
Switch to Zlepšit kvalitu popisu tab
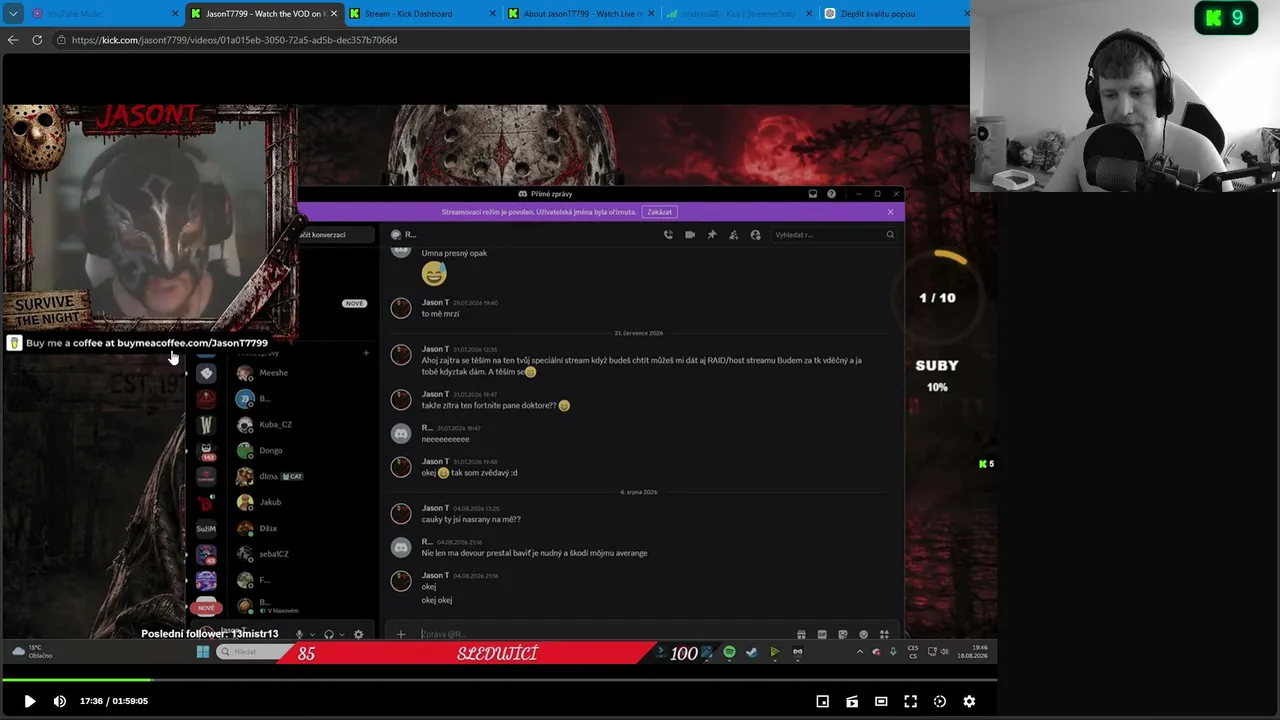893,14
